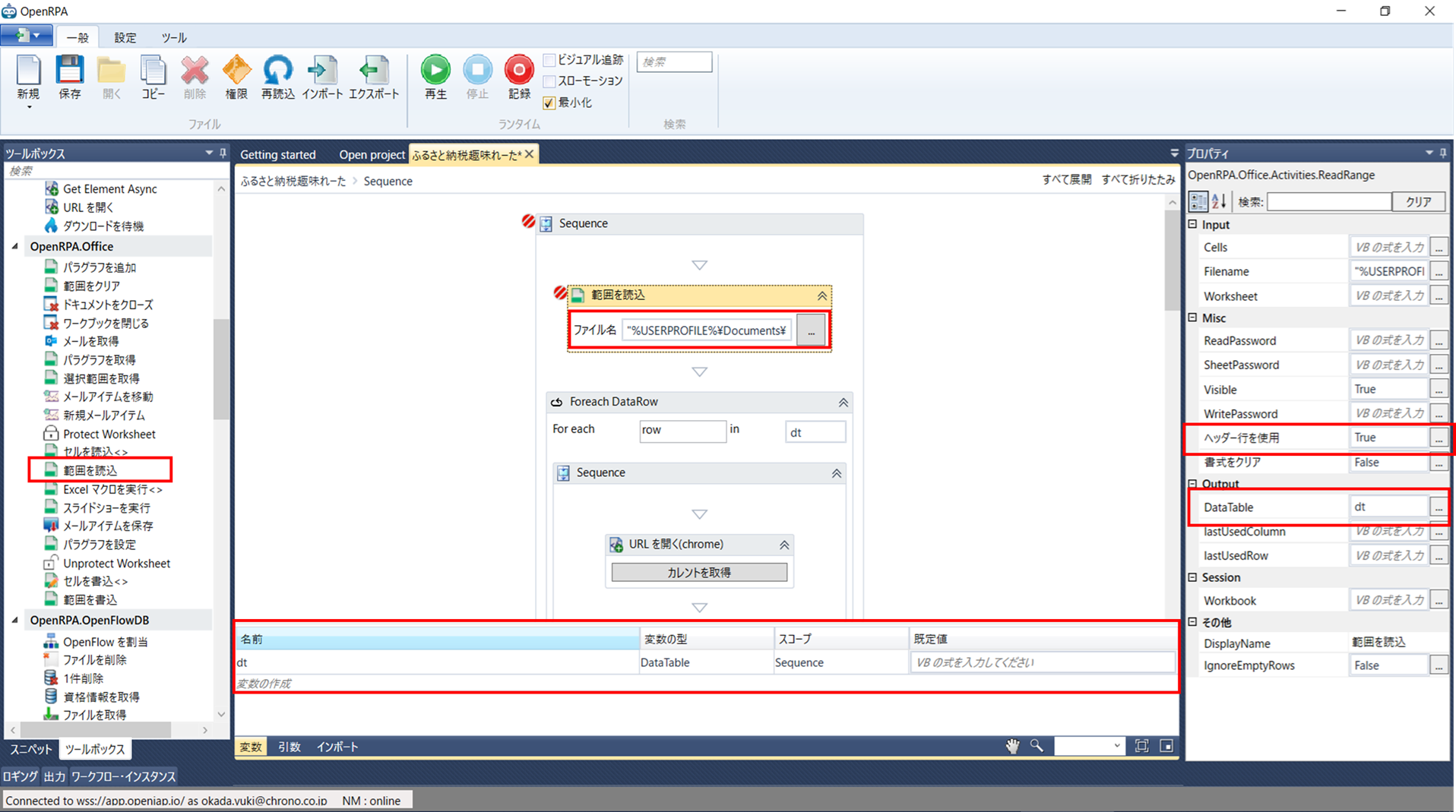
Task: Enable スローモーション checkbox
Action: coord(549,81)
